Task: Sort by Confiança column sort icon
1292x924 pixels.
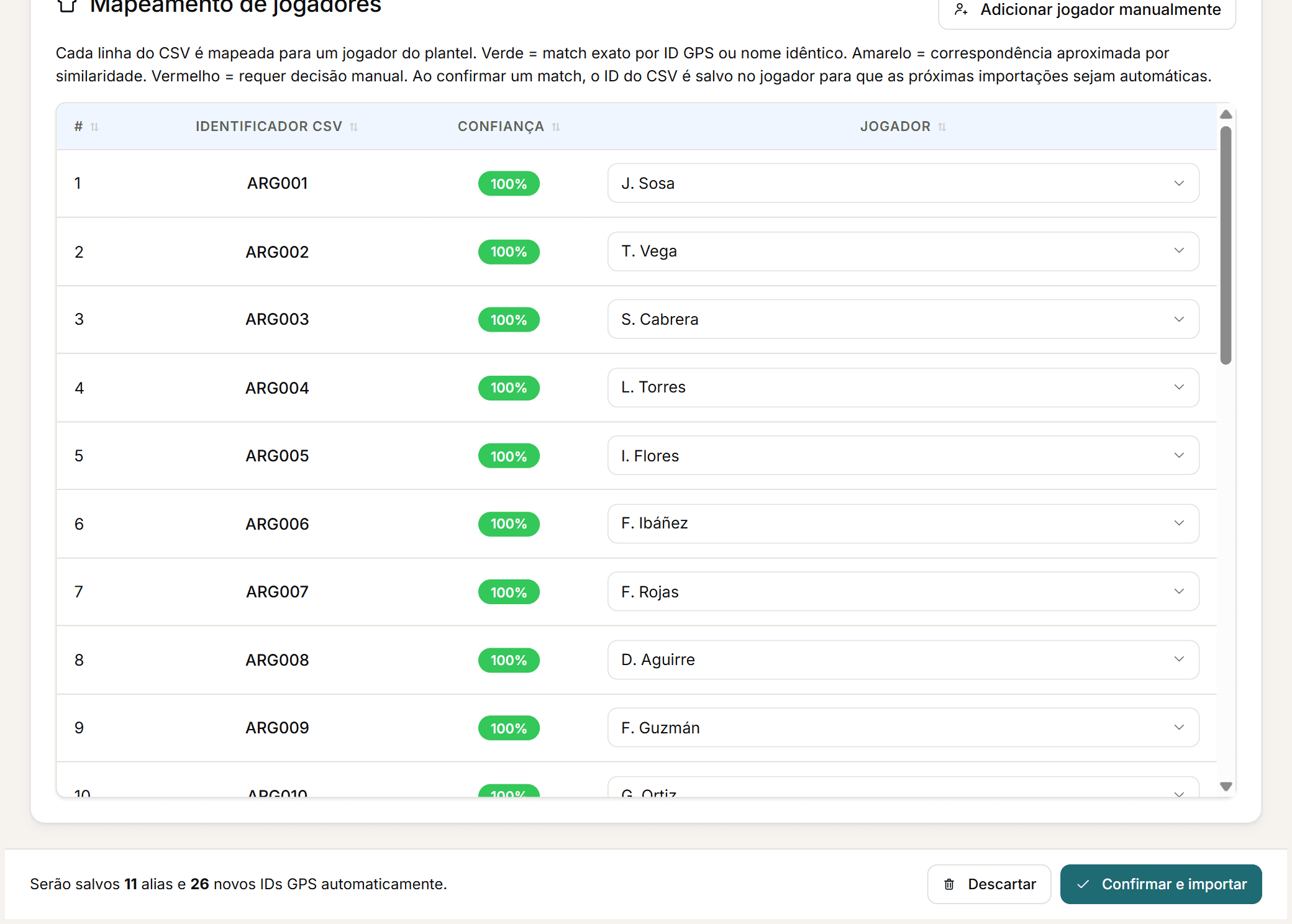Action: [x=556, y=127]
